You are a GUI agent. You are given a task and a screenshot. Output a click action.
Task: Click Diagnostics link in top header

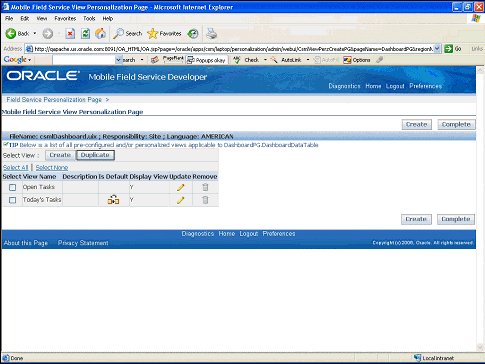click(x=344, y=86)
